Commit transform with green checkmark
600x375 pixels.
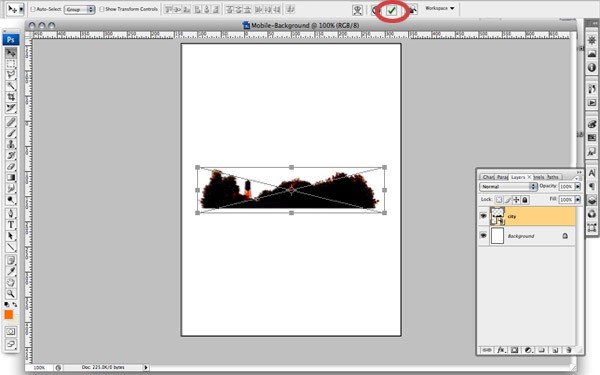391,11
